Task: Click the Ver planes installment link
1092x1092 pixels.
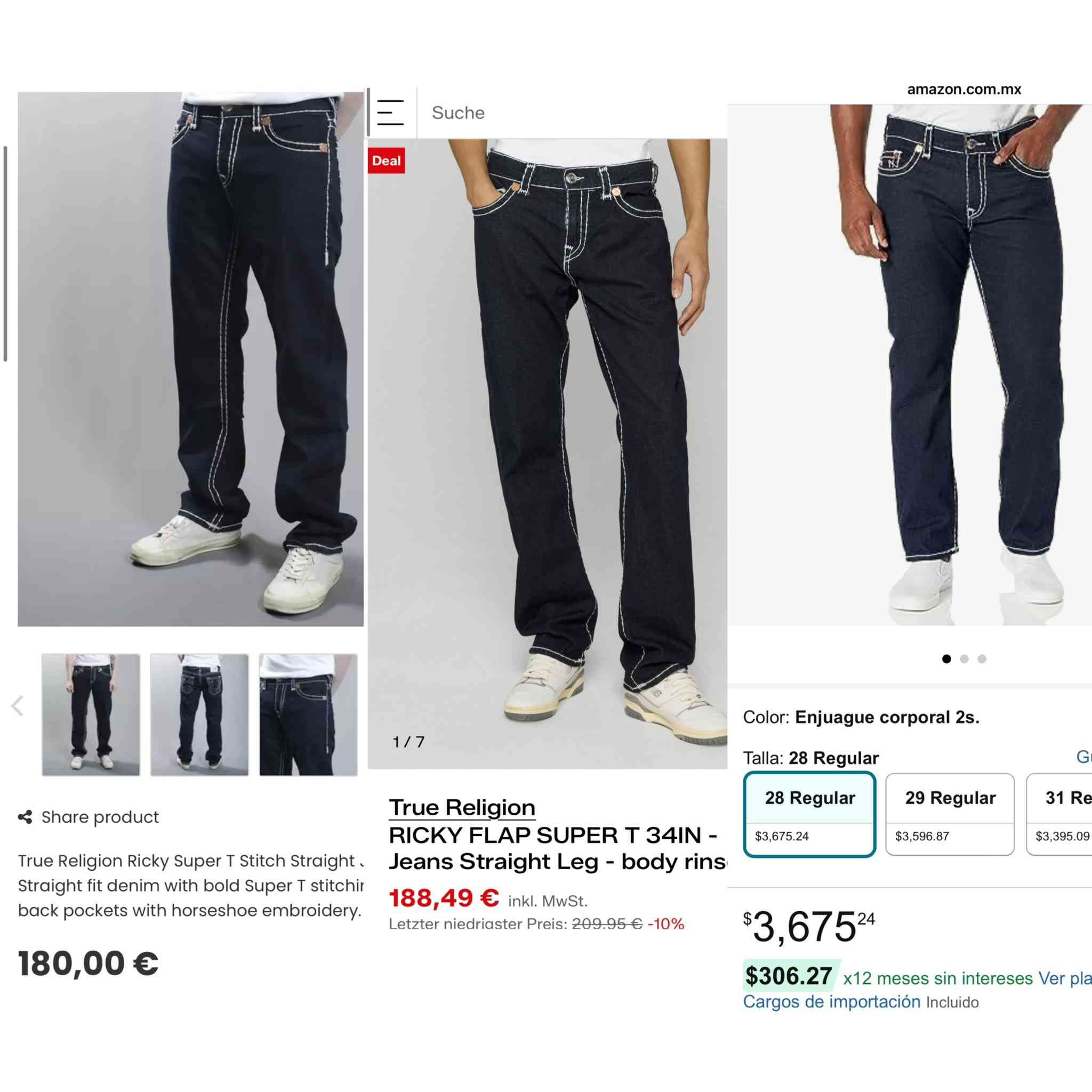Action: pos(1065,978)
